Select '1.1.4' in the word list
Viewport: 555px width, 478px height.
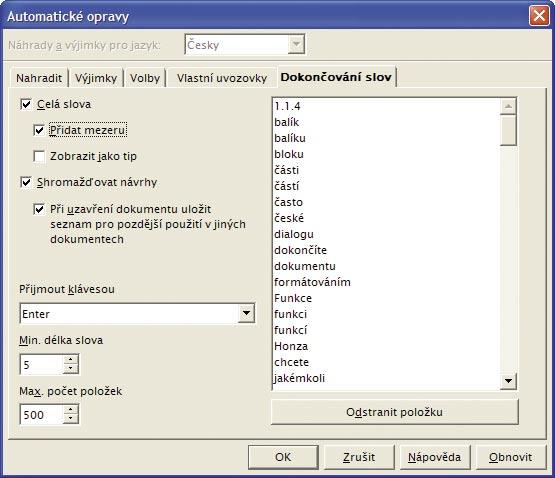pyautogui.click(x=387, y=106)
